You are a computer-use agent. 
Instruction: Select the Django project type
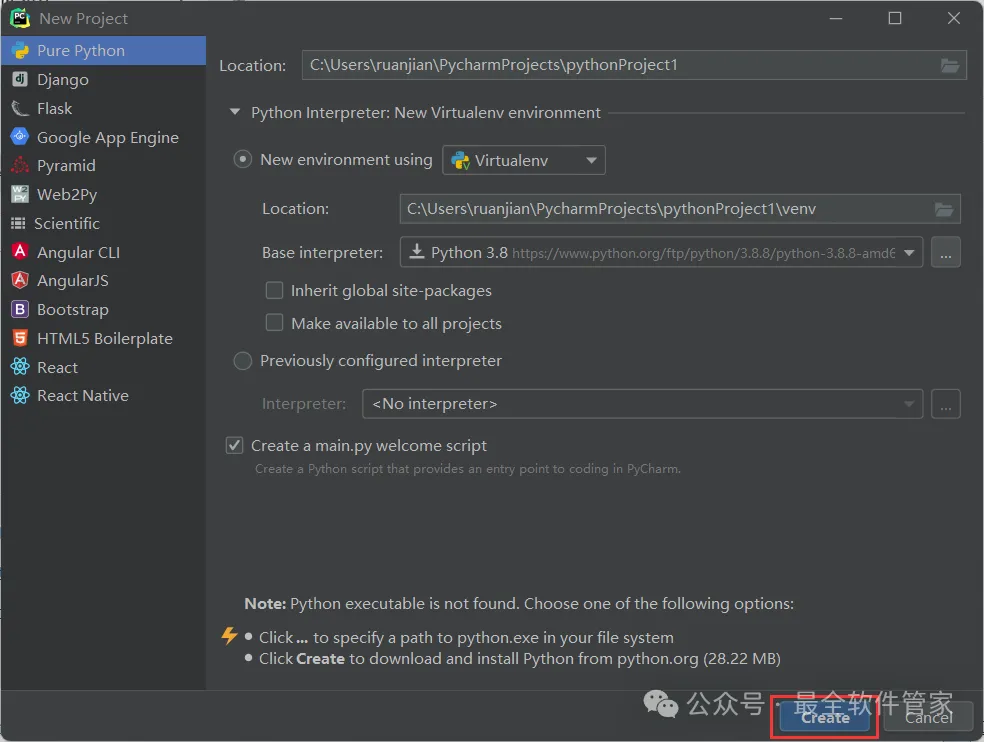(x=104, y=79)
